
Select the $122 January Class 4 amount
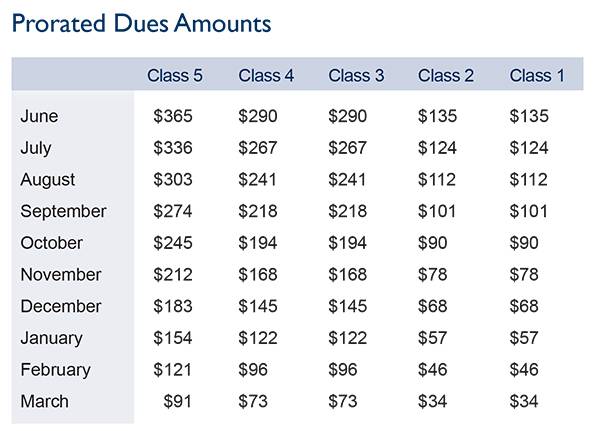[x=258, y=338]
